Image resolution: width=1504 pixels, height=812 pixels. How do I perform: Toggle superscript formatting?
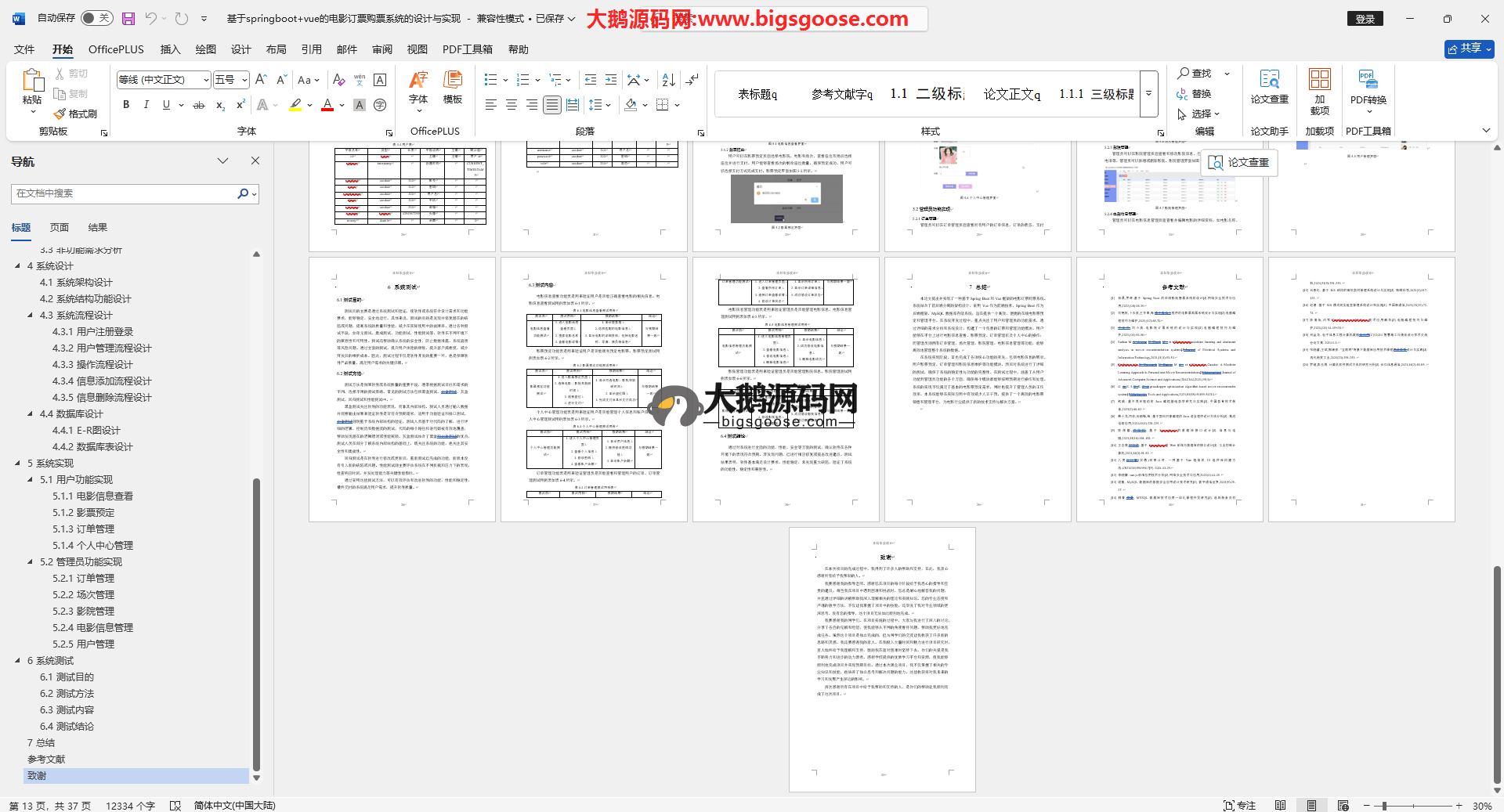point(240,105)
